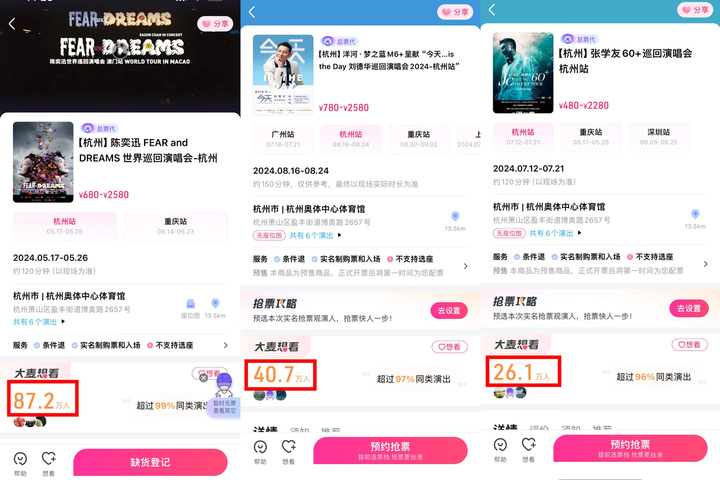Tap the 分享 button on the 刘德华 page
This screenshot has width=720, height=480.
[x=456, y=12]
